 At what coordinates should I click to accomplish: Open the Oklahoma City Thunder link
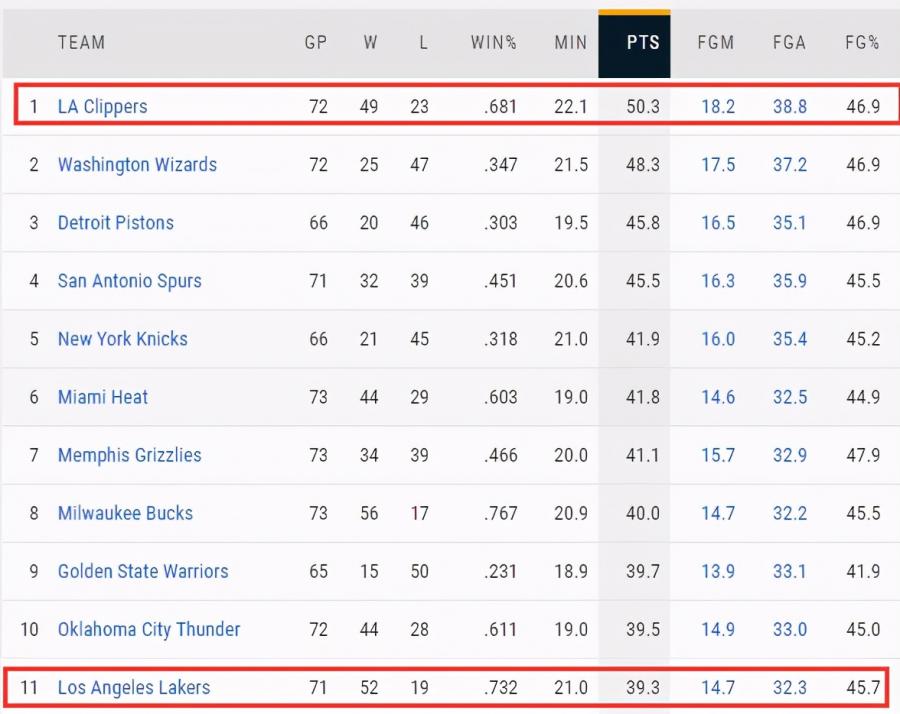click(149, 629)
